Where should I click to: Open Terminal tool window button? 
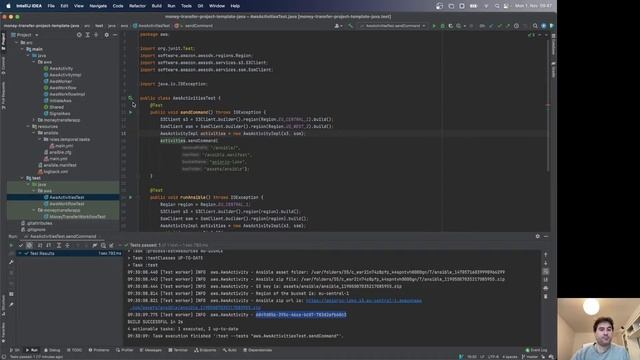(178, 350)
